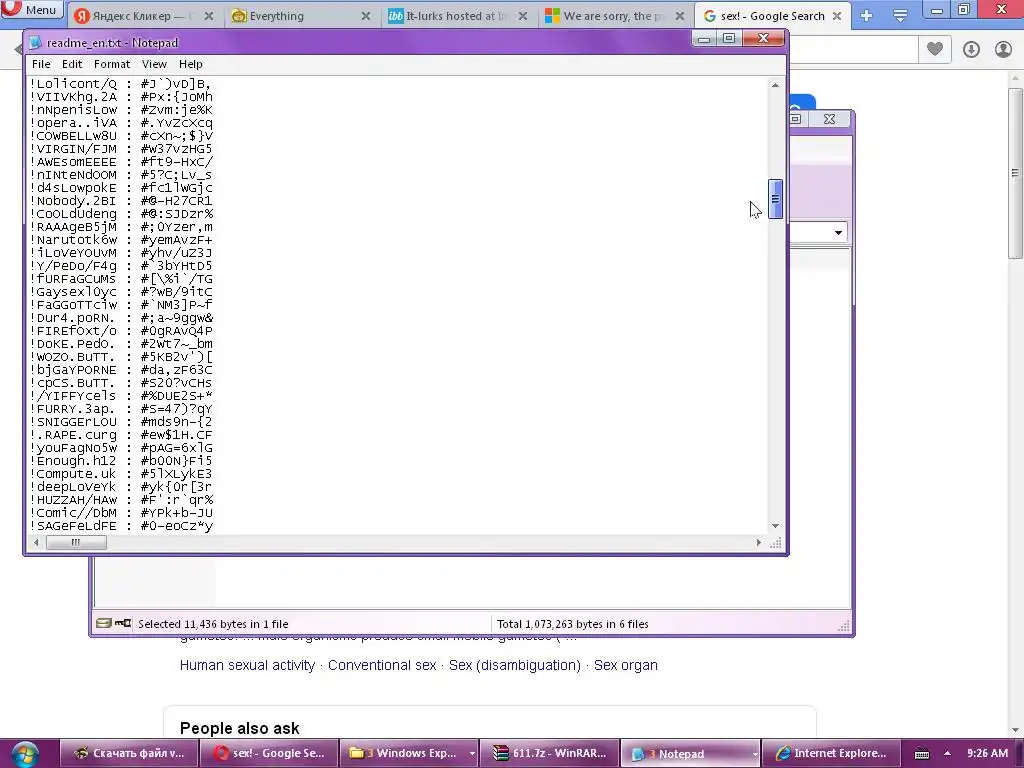
Task: Click Notepad horizontal scrollbar left arrow
Action: pos(36,542)
